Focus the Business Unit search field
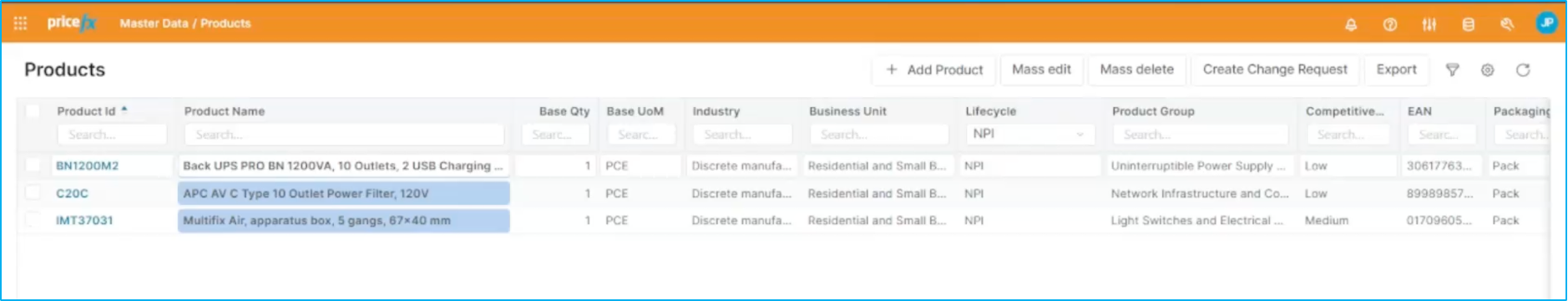Viewport: 1568px width, 301px height. tap(878, 135)
